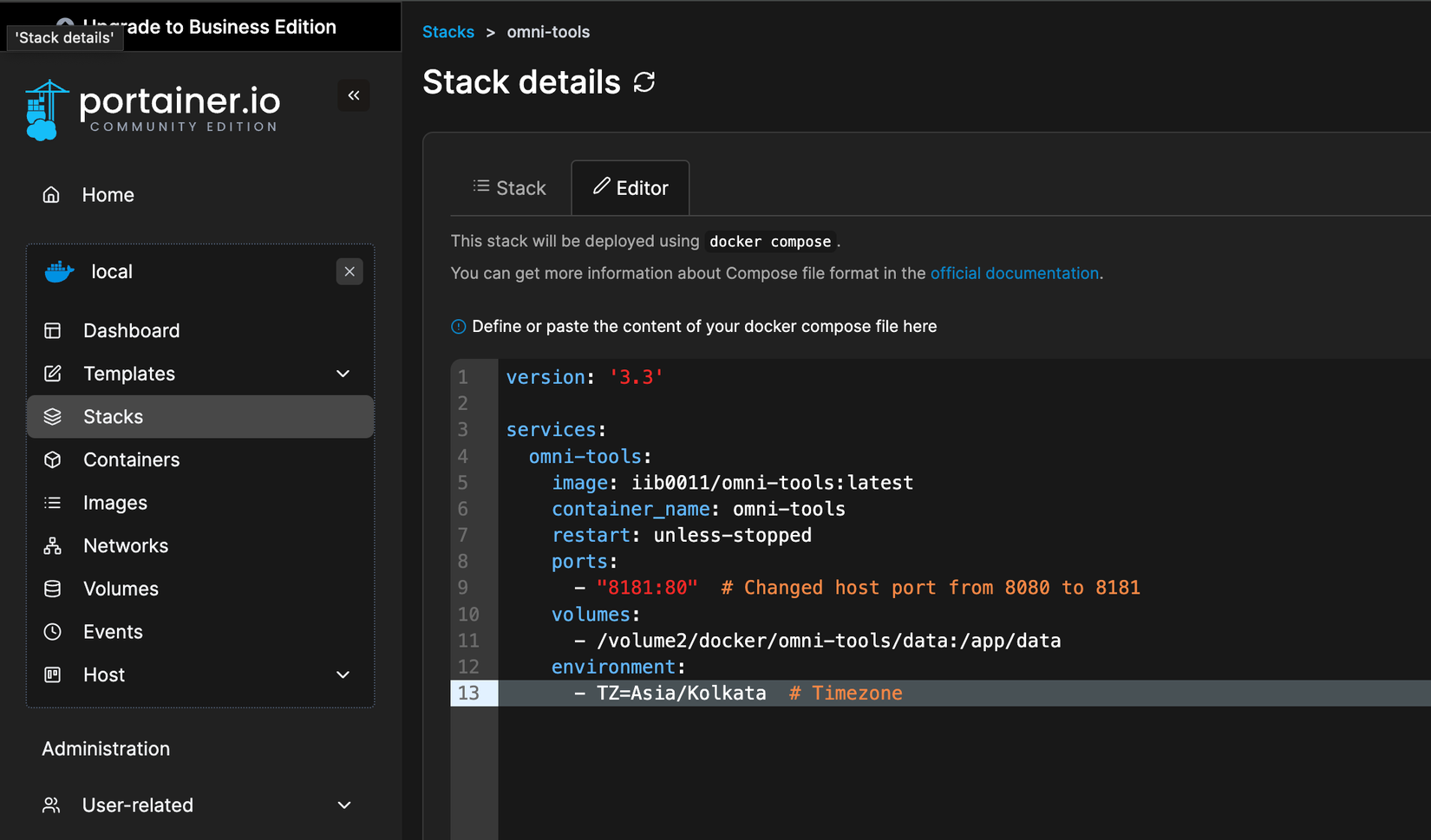Image resolution: width=1431 pixels, height=840 pixels.
Task: Navigate back via the Stacks breadcrumb
Action: [x=448, y=32]
